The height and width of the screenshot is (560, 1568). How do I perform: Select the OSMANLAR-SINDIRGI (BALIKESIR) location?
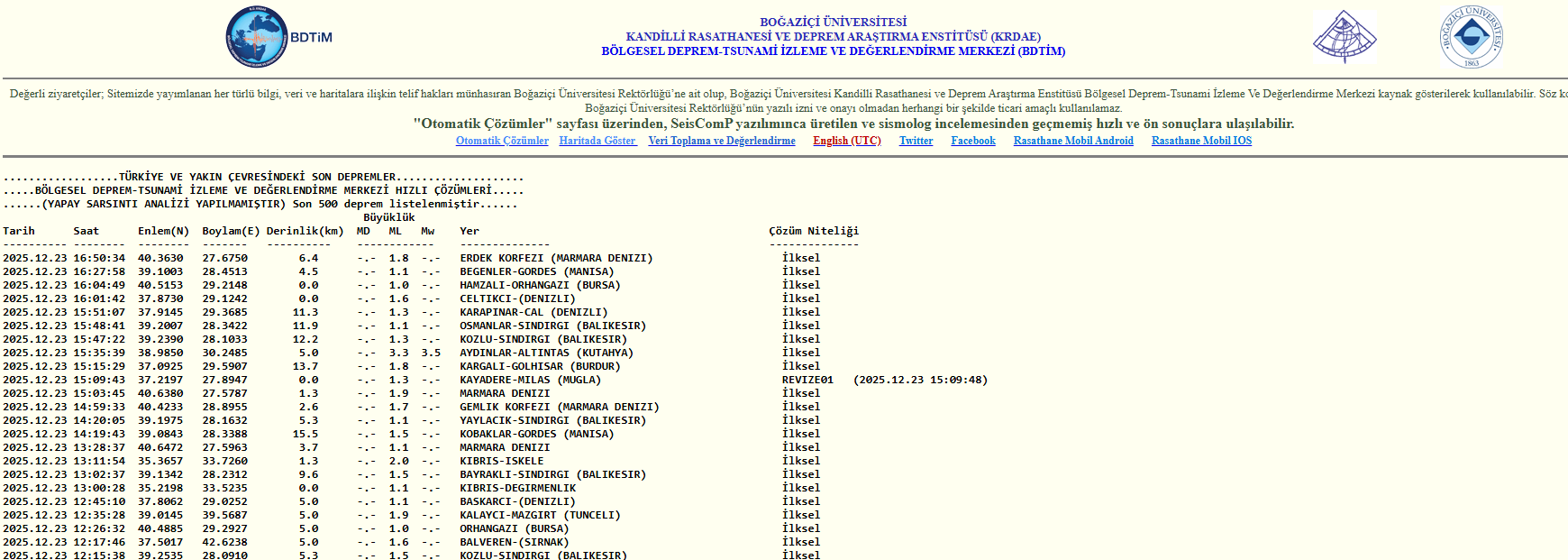pos(552,326)
